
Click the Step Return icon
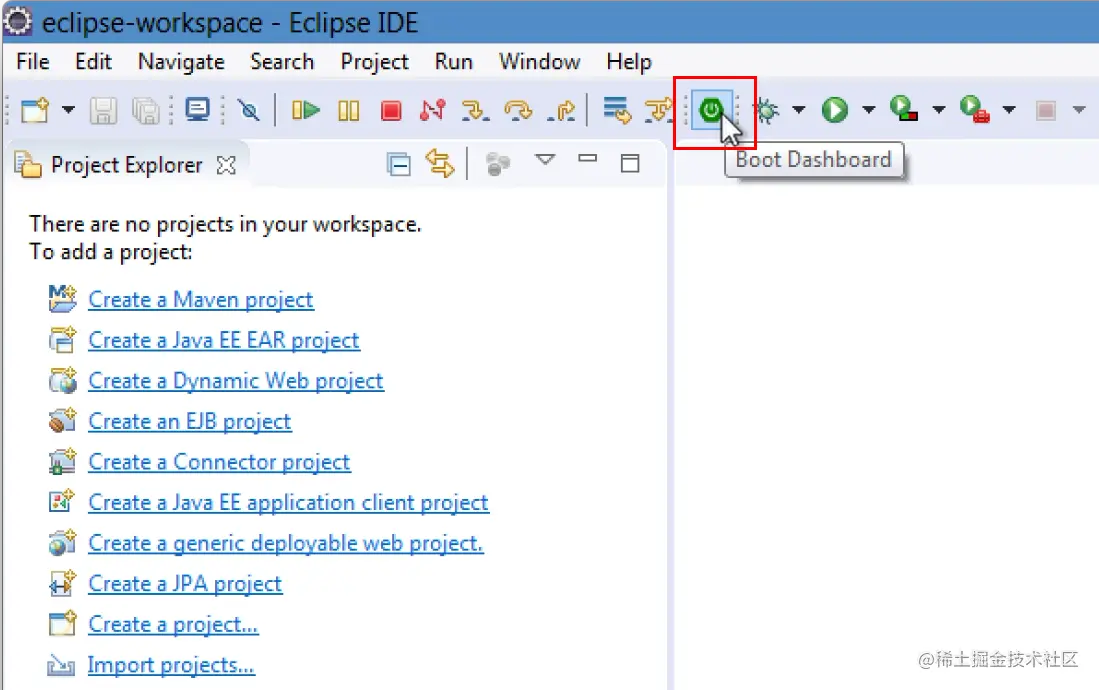pyautogui.click(x=561, y=110)
